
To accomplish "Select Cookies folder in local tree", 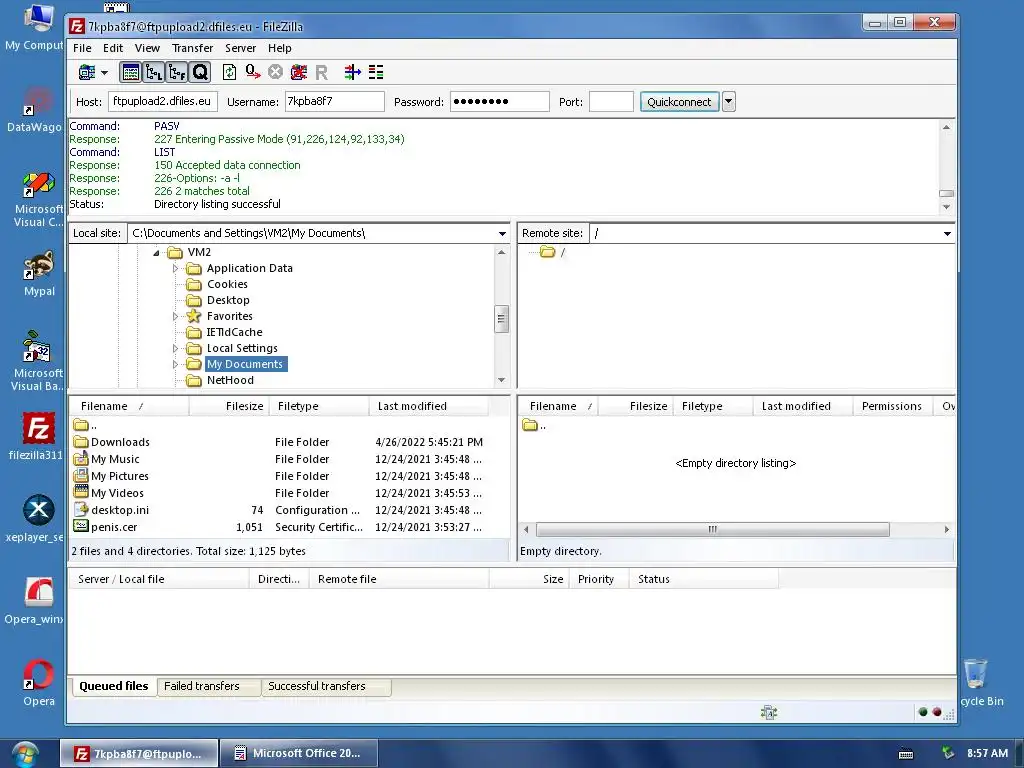I will pyautogui.click(x=227, y=284).
